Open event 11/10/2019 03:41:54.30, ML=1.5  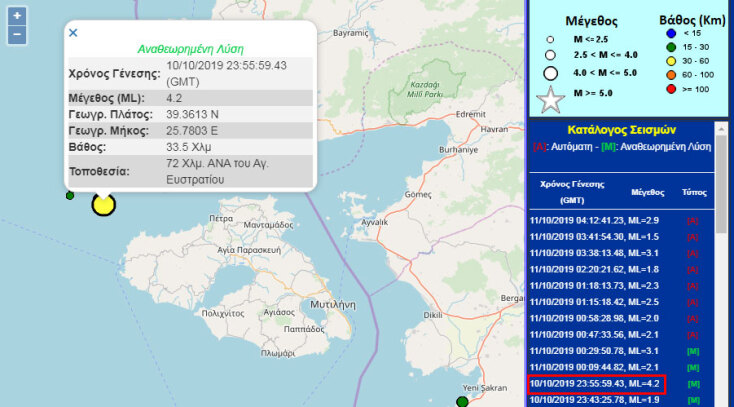click(x=594, y=237)
